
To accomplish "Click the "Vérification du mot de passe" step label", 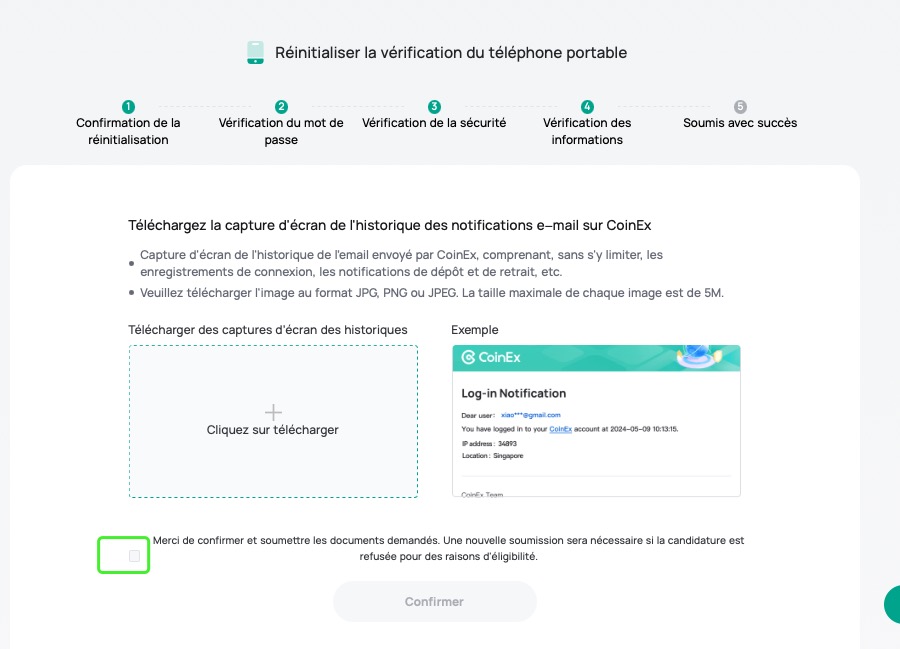I will (x=281, y=131).
